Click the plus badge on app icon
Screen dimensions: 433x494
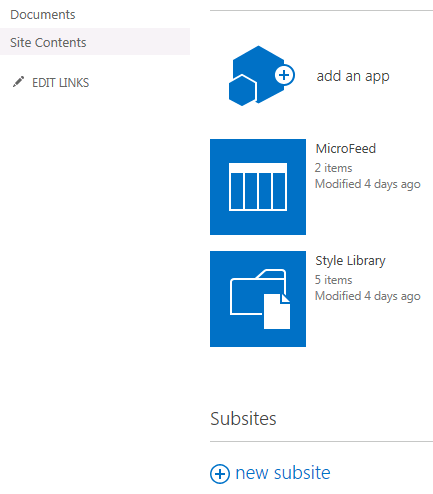click(284, 75)
